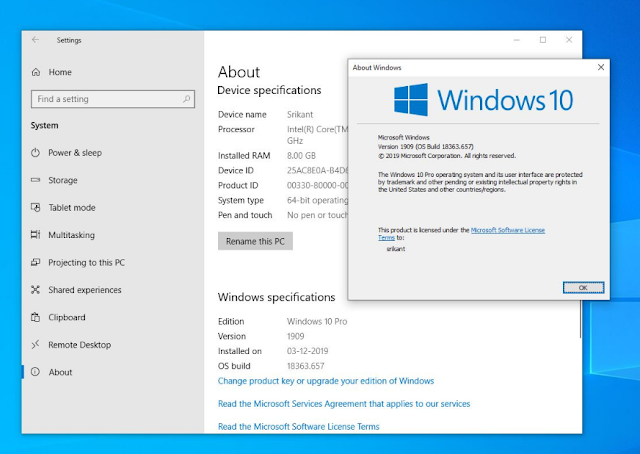640x454 pixels.
Task: Maximize the Settings window
Action: (543, 40)
